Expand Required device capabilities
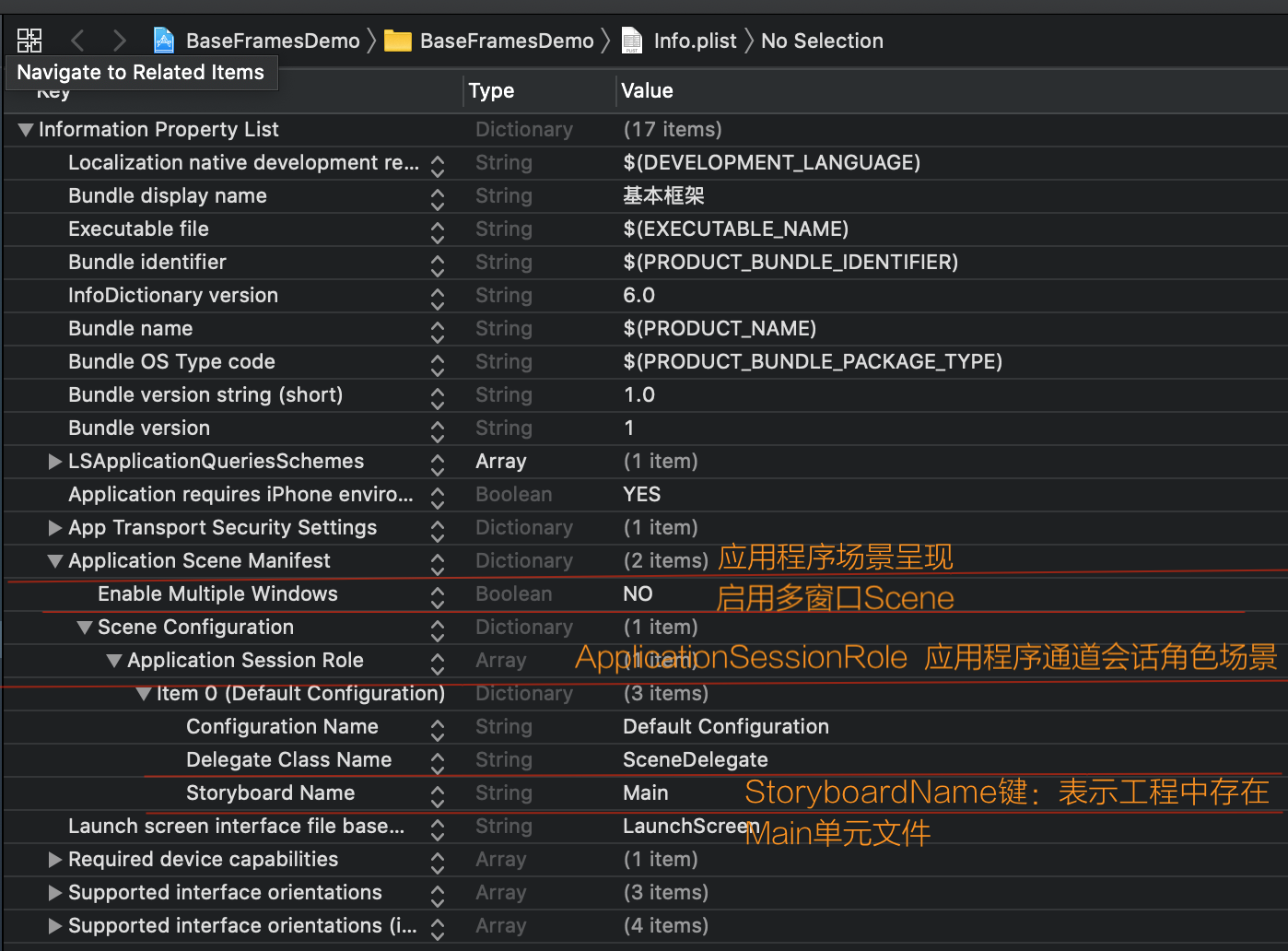Screen dimensions: 1288x951 point(55,860)
